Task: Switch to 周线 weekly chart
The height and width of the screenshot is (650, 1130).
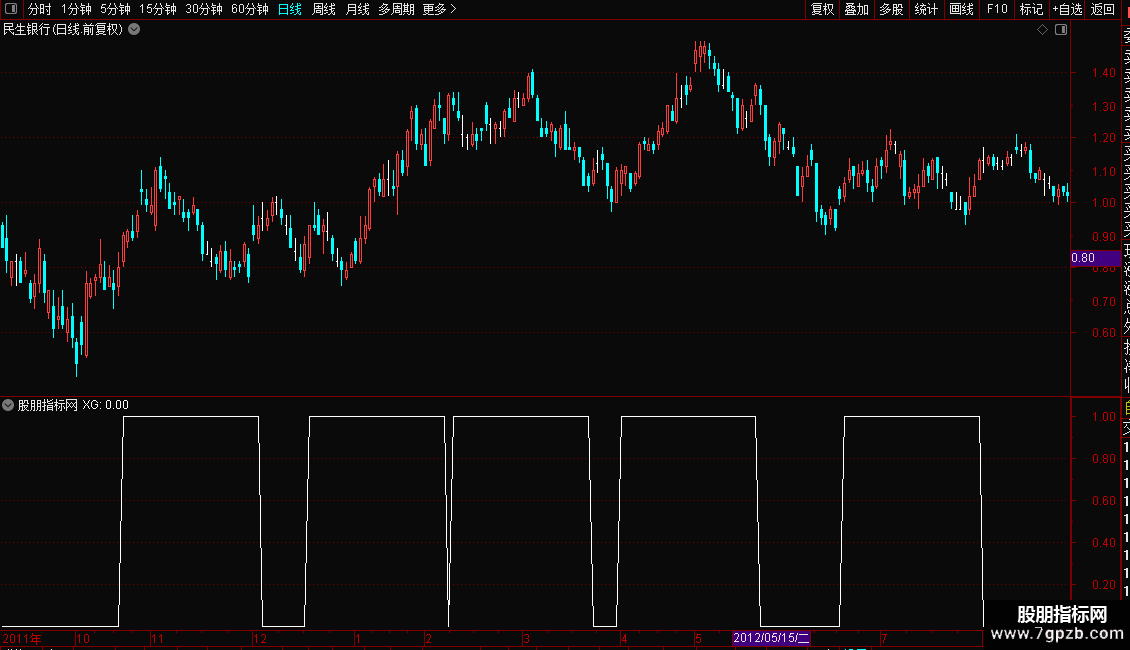Action: coord(324,9)
